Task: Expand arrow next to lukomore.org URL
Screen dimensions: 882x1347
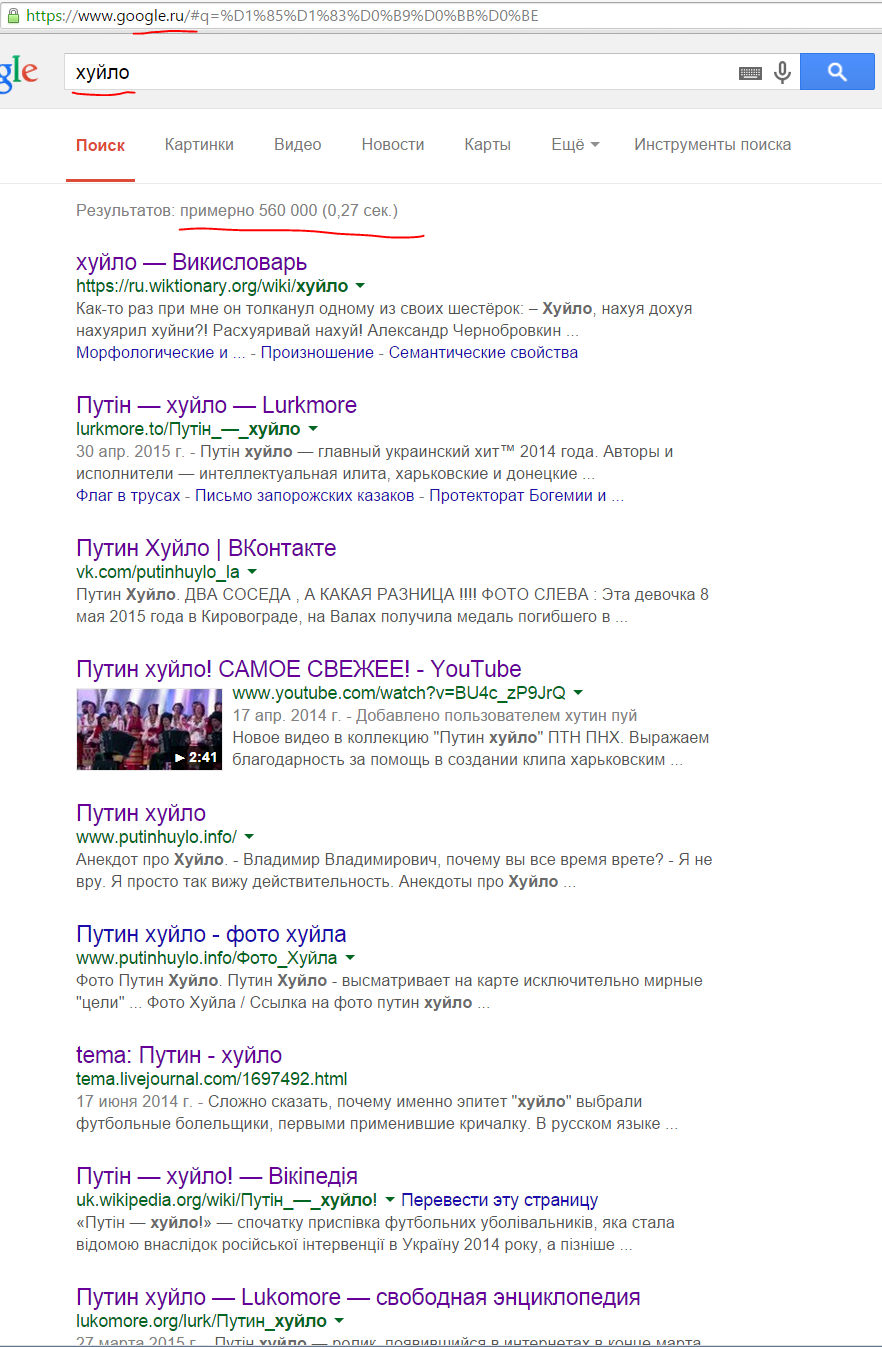Action: pyautogui.click(x=340, y=1321)
